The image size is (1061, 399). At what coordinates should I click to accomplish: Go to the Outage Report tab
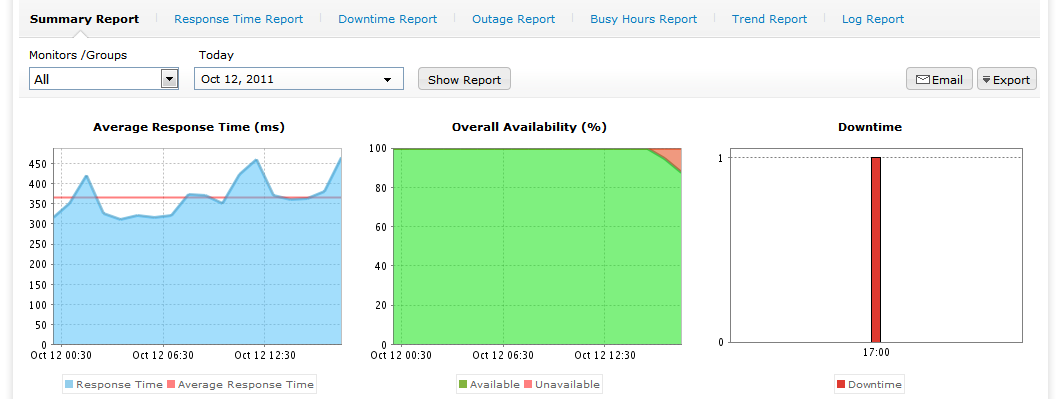[x=514, y=19]
